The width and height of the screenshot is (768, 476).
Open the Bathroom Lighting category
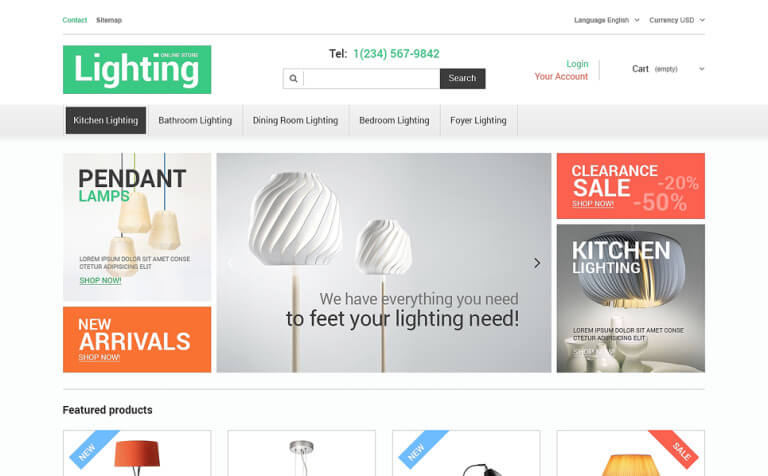click(x=195, y=120)
